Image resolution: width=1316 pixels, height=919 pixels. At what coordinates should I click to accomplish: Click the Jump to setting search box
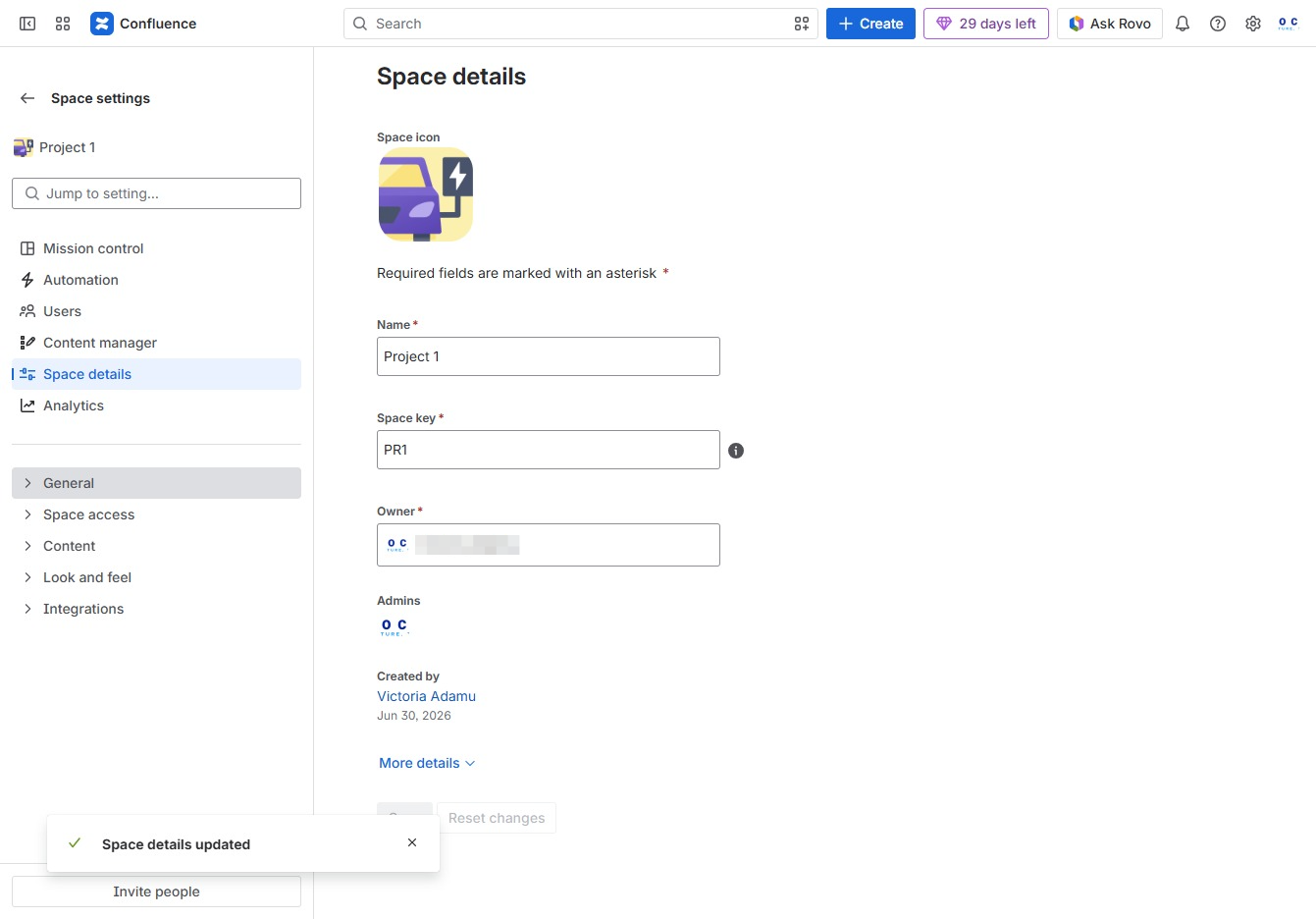tap(156, 193)
